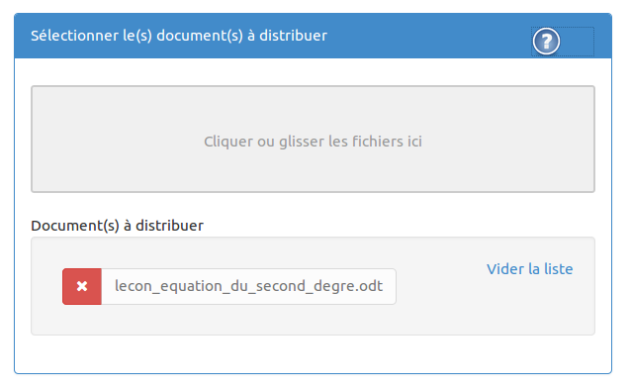Click the dotted focus box beside help icon
The width and height of the screenshot is (630, 388).
coord(577,41)
